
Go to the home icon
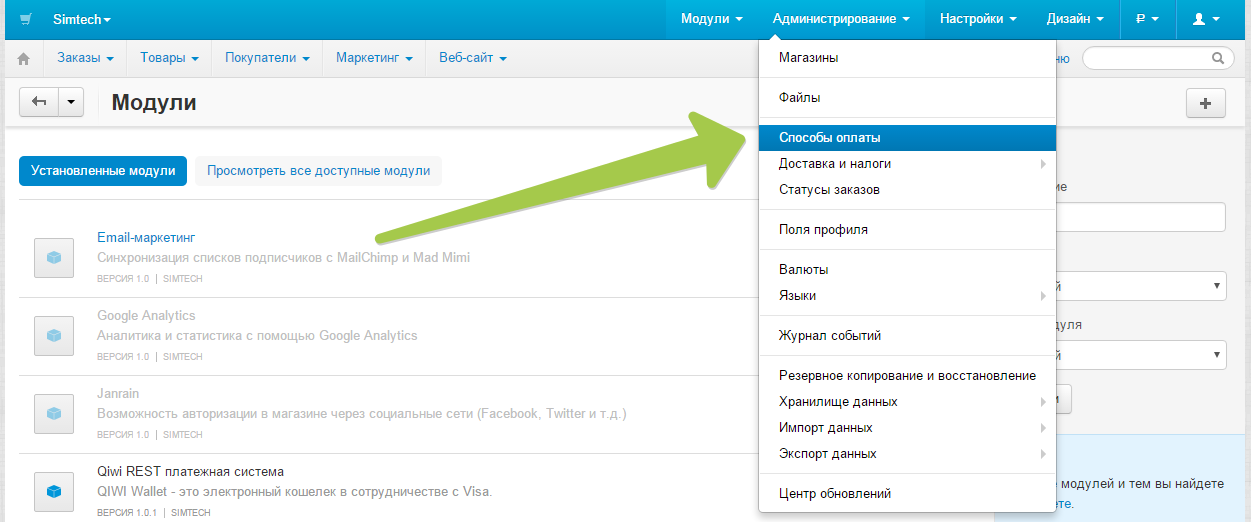click(24, 59)
